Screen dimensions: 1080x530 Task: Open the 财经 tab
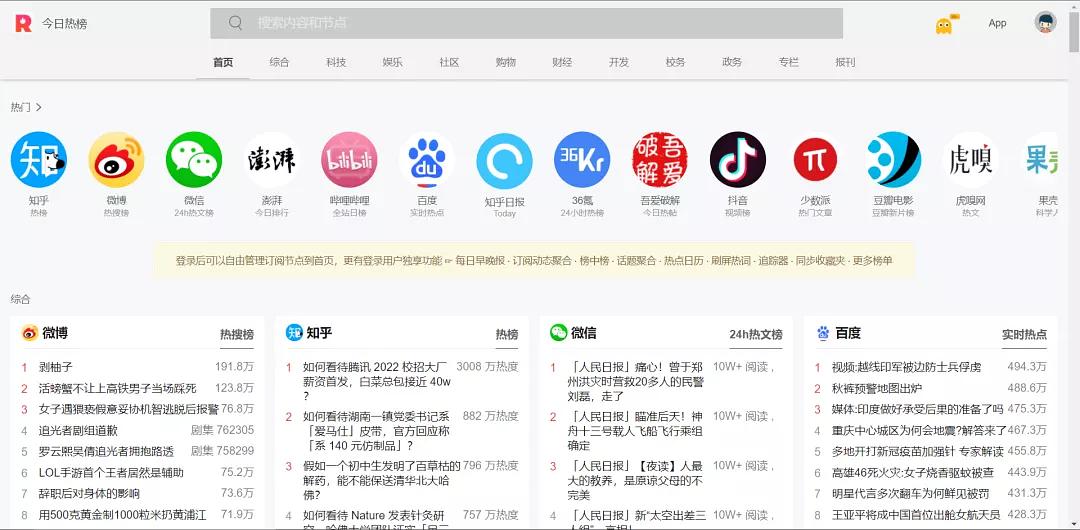click(562, 62)
